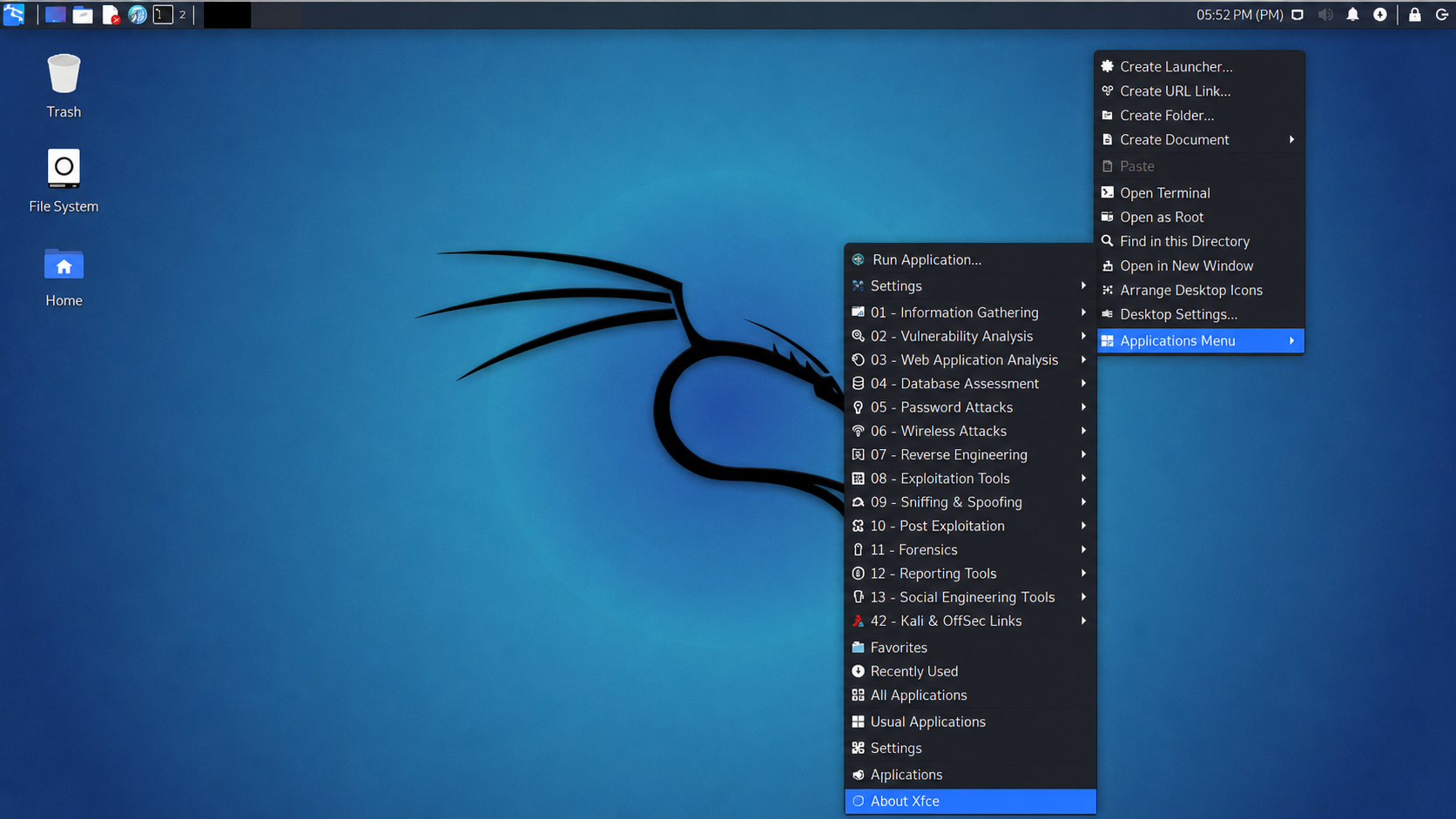Open the power manager tray icon
Viewport: 1456px width, 819px height.
pos(1380,15)
